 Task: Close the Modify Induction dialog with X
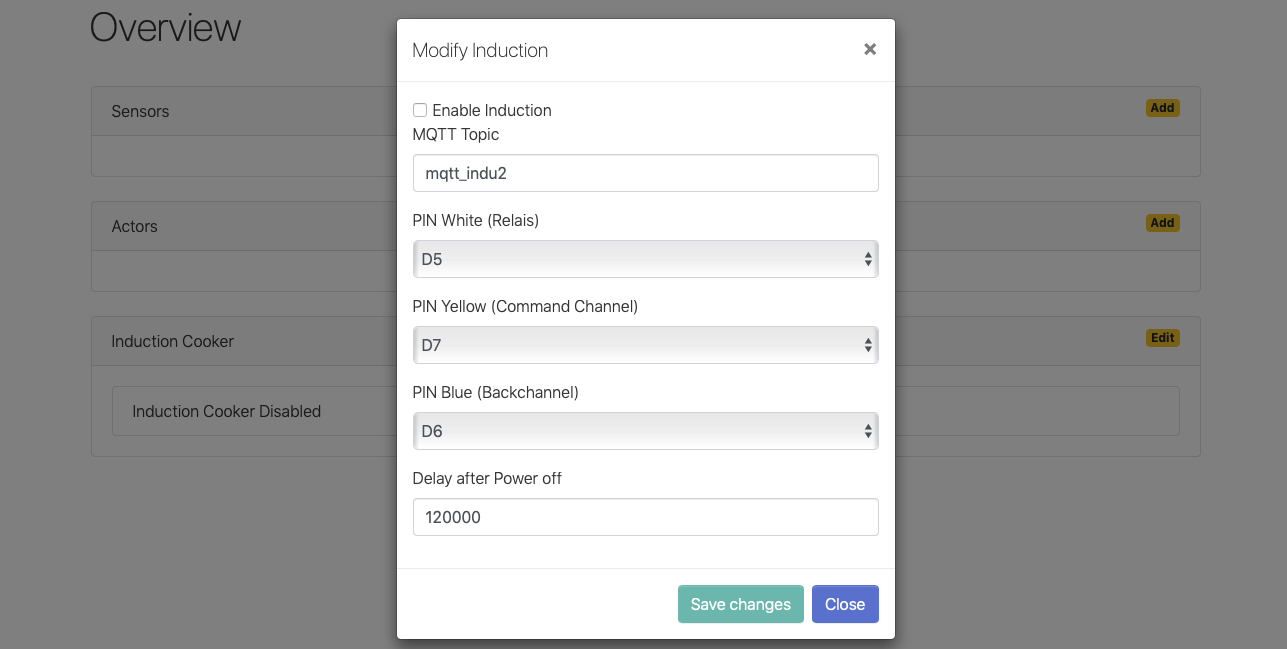point(869,49)
